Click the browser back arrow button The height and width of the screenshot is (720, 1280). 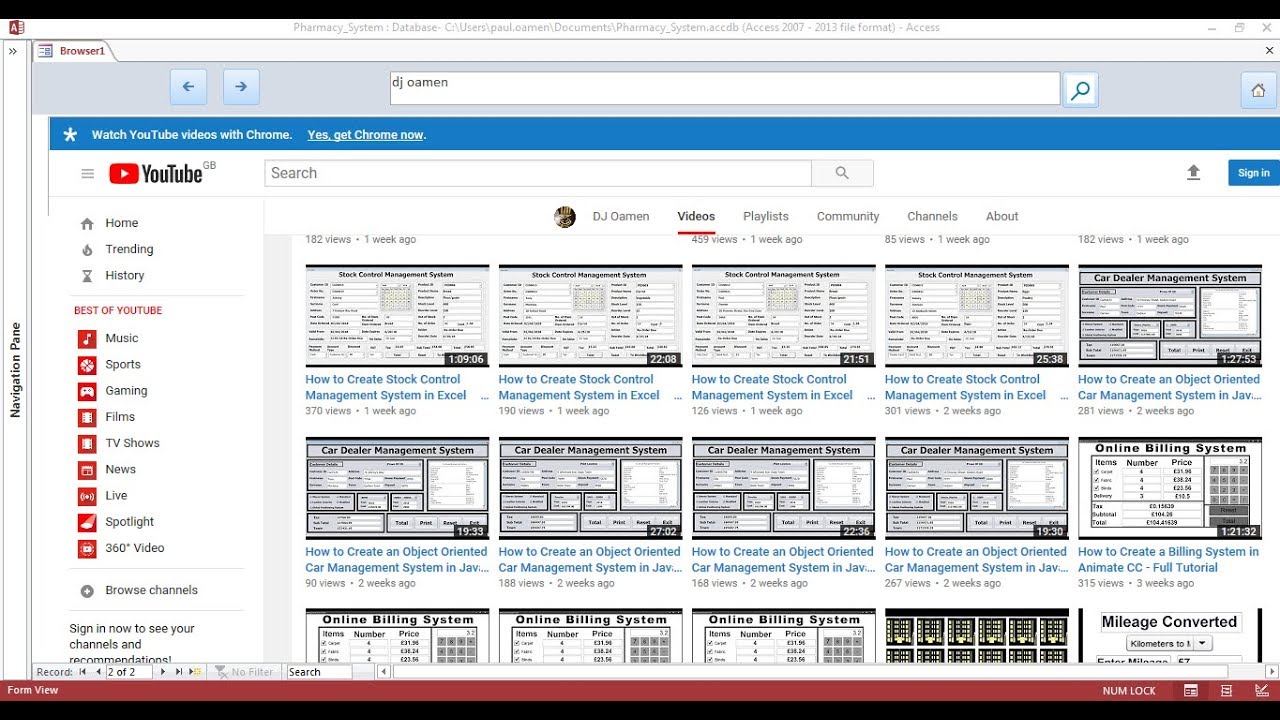(x=188, y=87)
